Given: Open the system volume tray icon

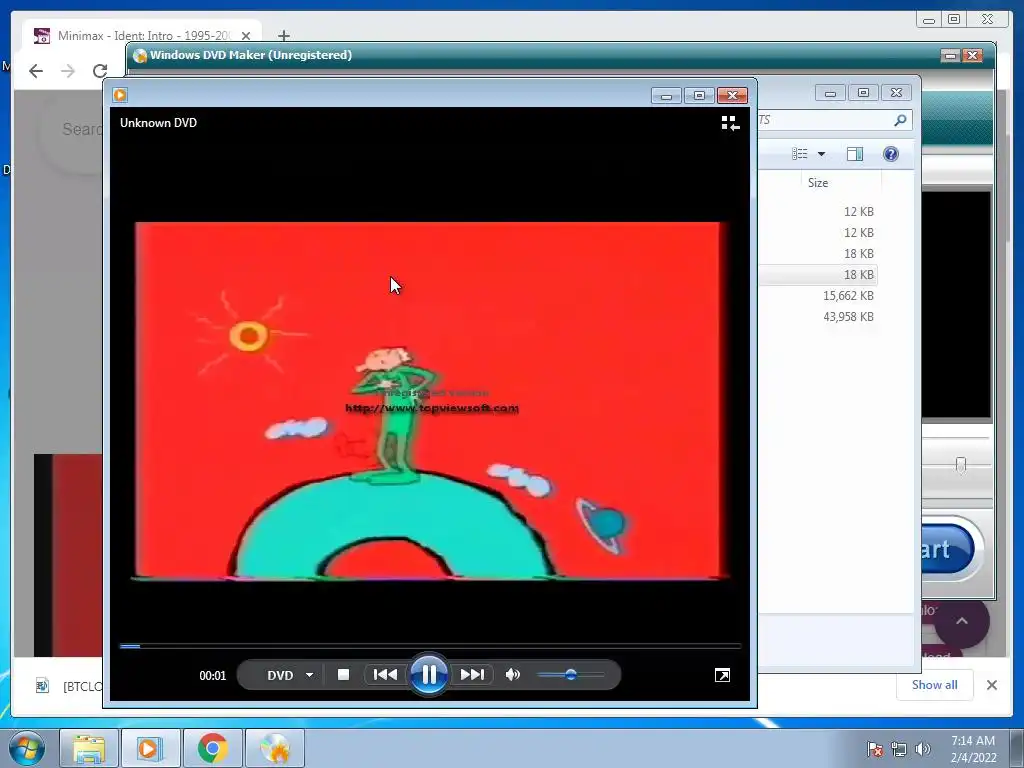Looking at the screenshot, I should coord(923,749).
